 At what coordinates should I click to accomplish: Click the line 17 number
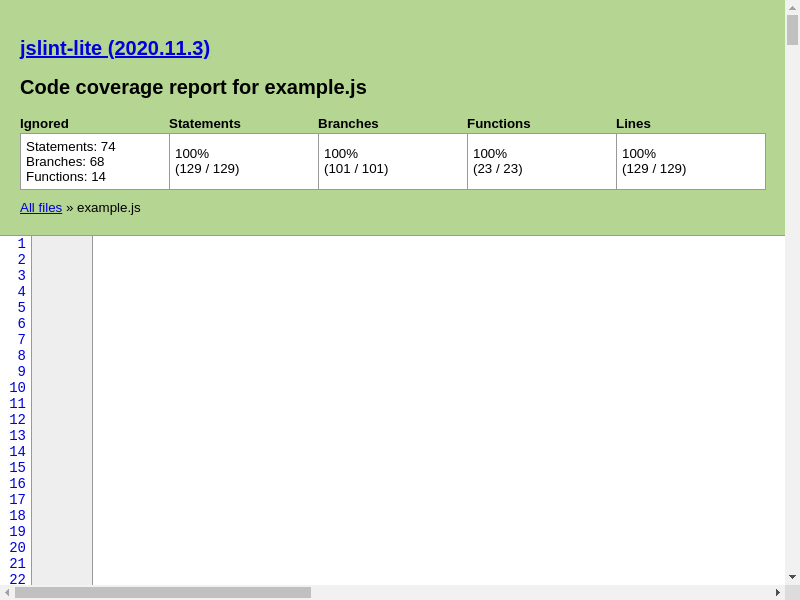click(17, 499)
